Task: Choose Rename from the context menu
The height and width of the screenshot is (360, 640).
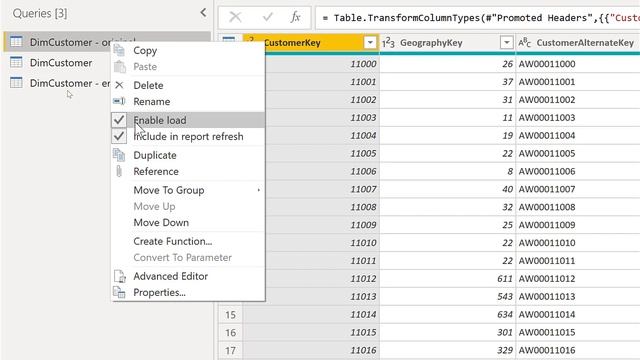Action: (152, 102)
